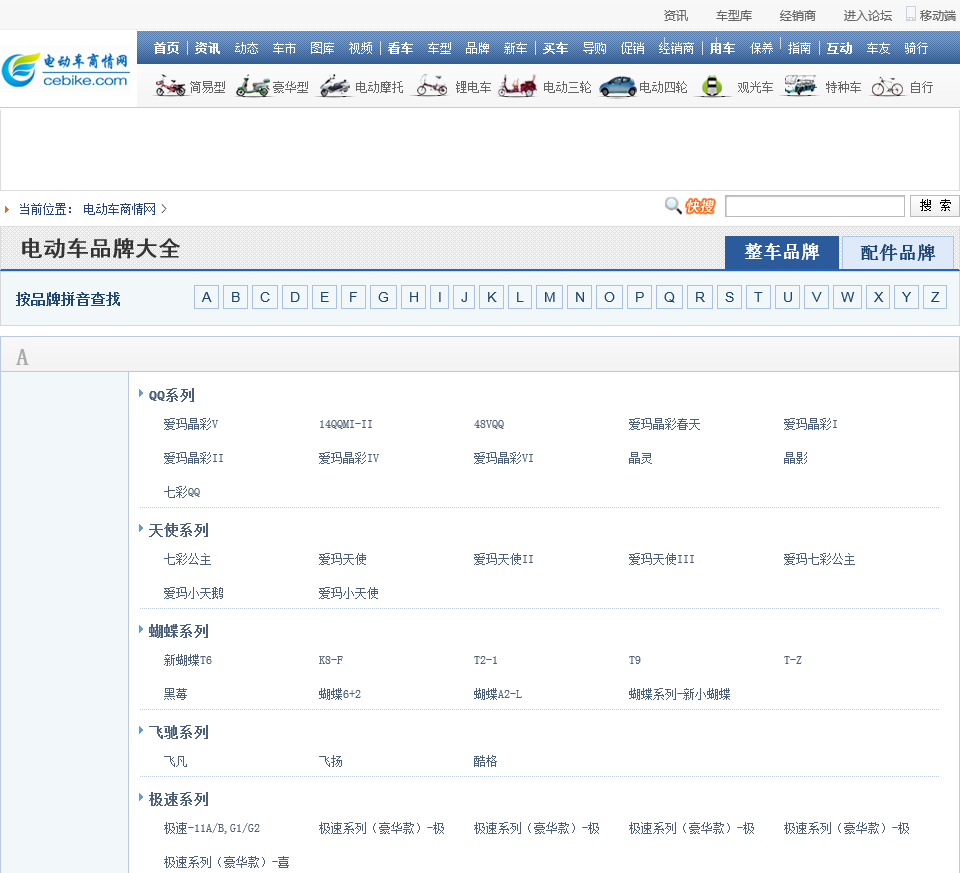This screenshot has width=960, height=873.
Task: Open the 蝴蝶6+2 model link
Action: click(340, 694)
